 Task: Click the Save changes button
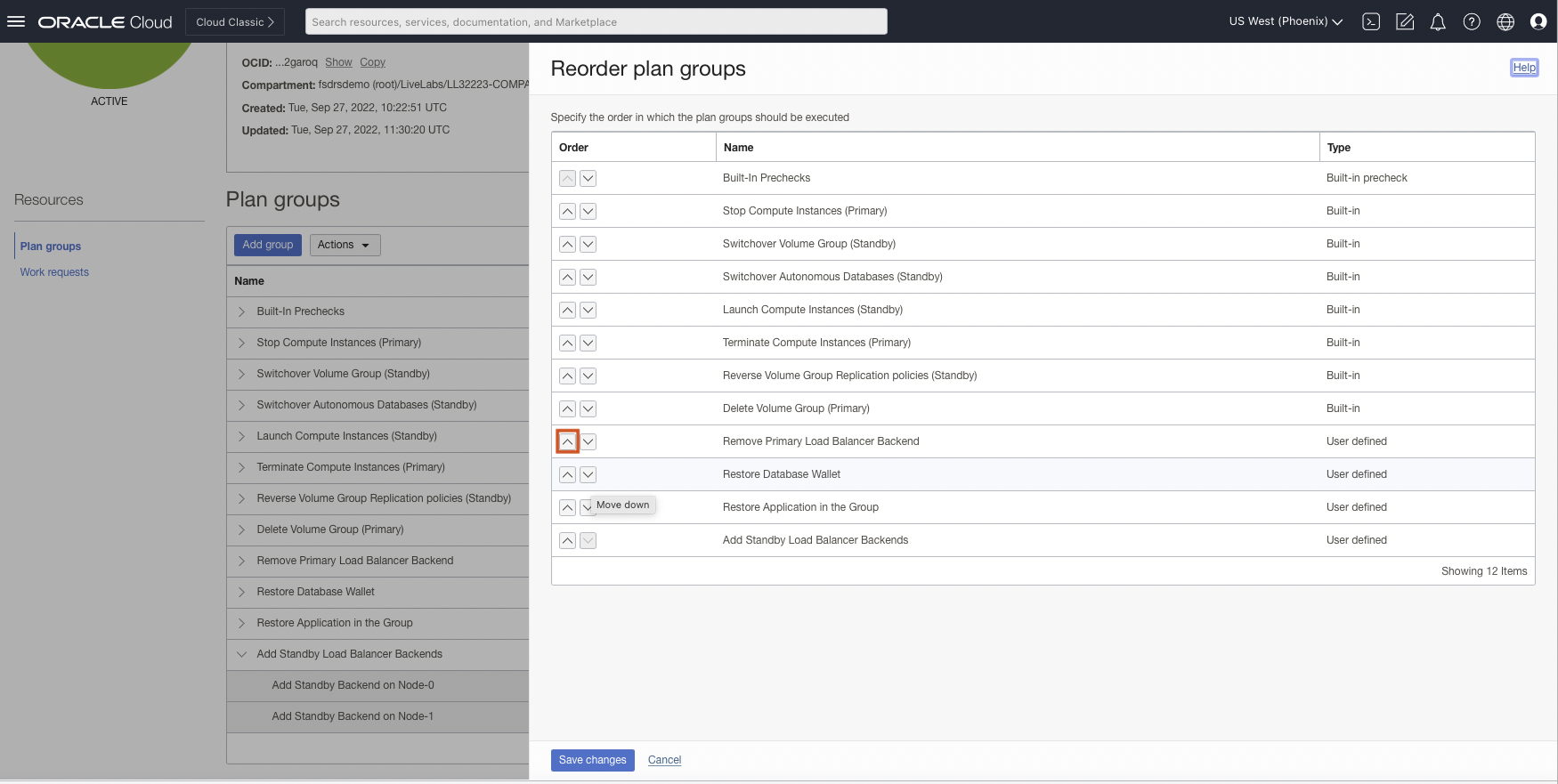[592, 760]
